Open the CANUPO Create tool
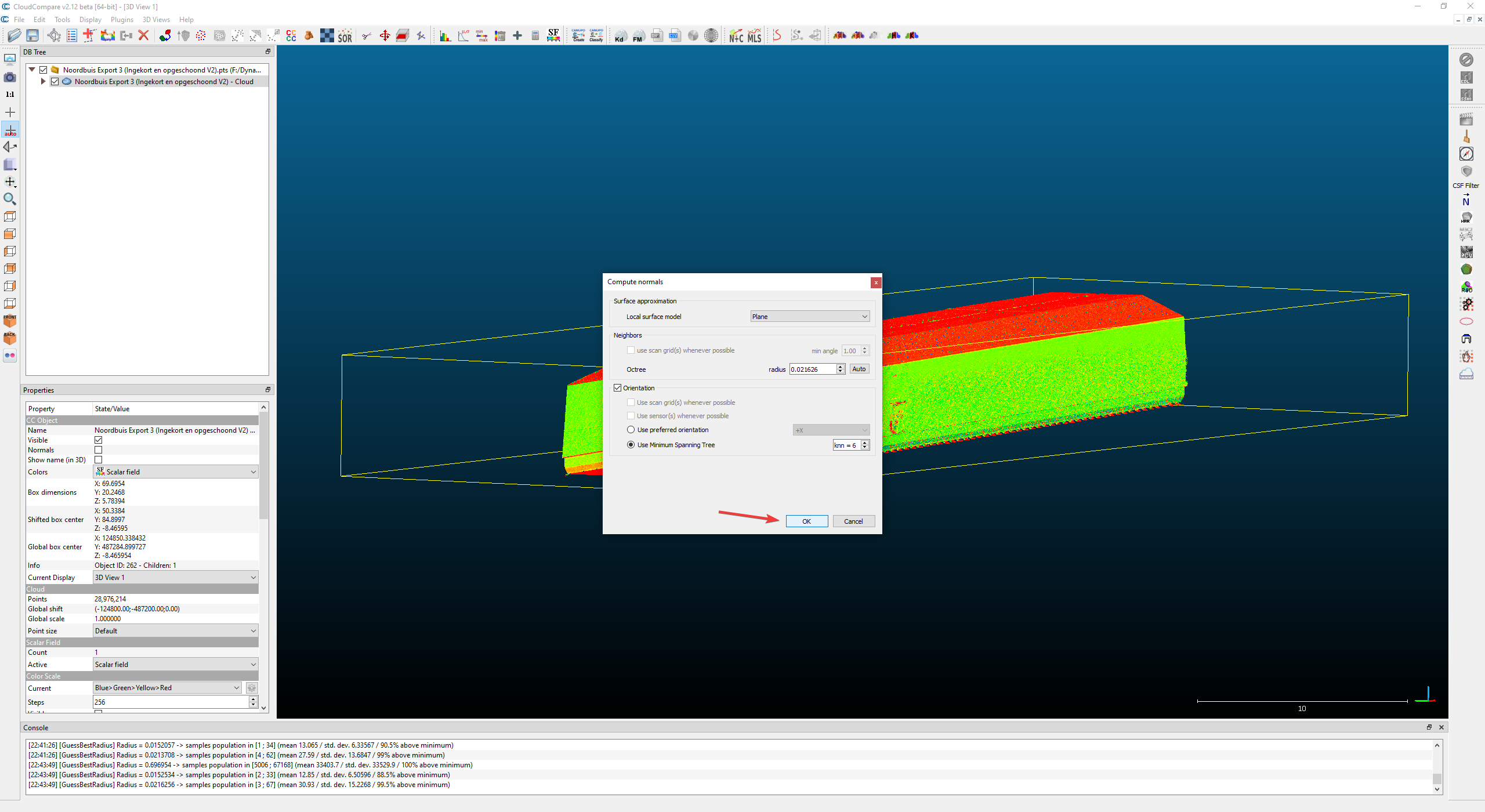Screen dimensions: 1485x812 point(578,36)
